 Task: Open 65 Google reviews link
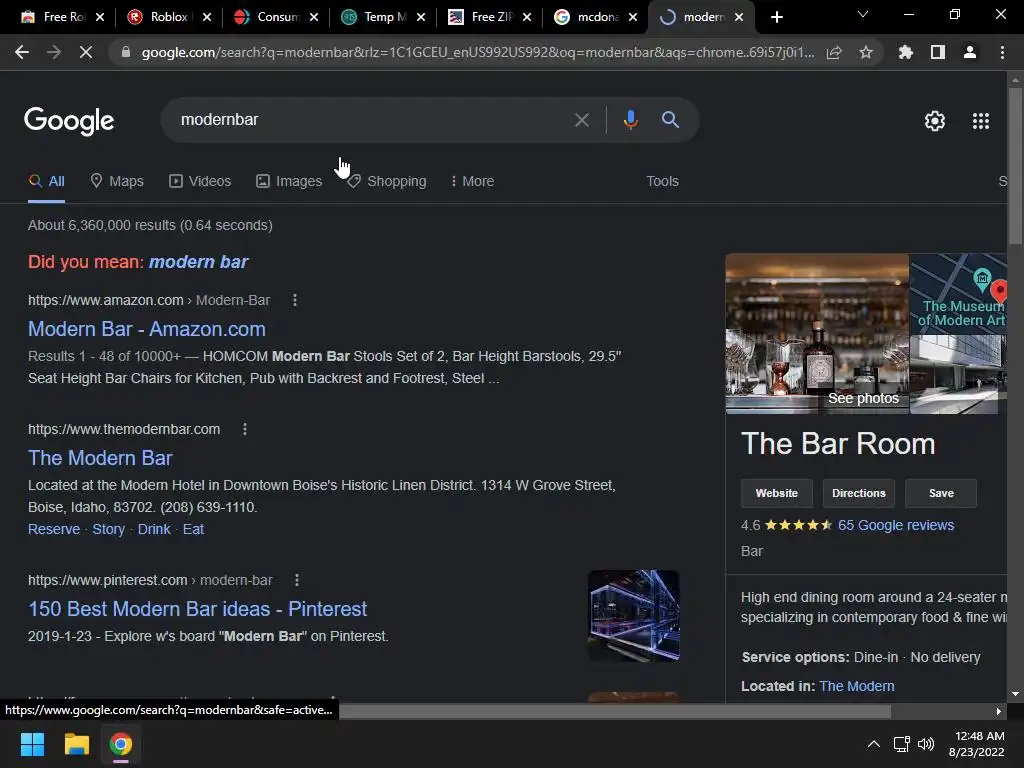pos(895,525)
